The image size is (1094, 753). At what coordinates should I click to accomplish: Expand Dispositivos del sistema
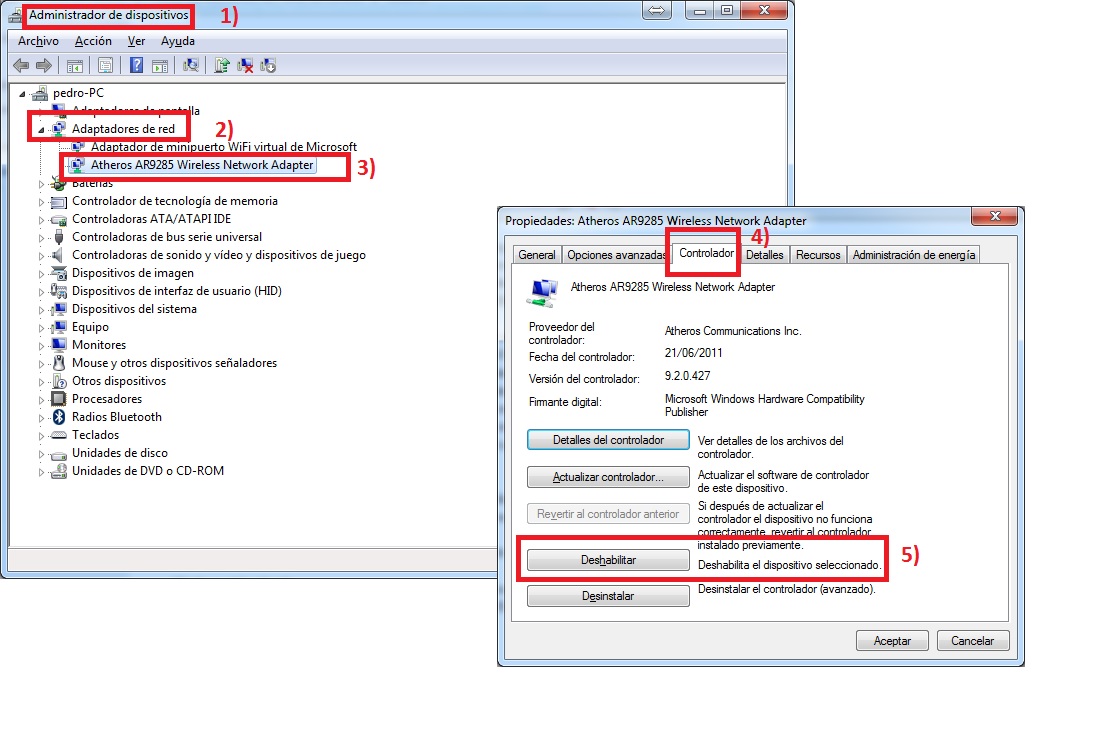pos(41,310)
